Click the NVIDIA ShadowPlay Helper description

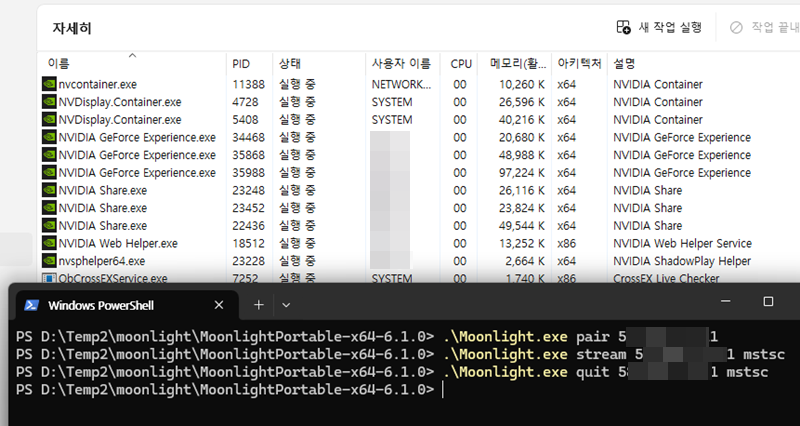point(682,261)
